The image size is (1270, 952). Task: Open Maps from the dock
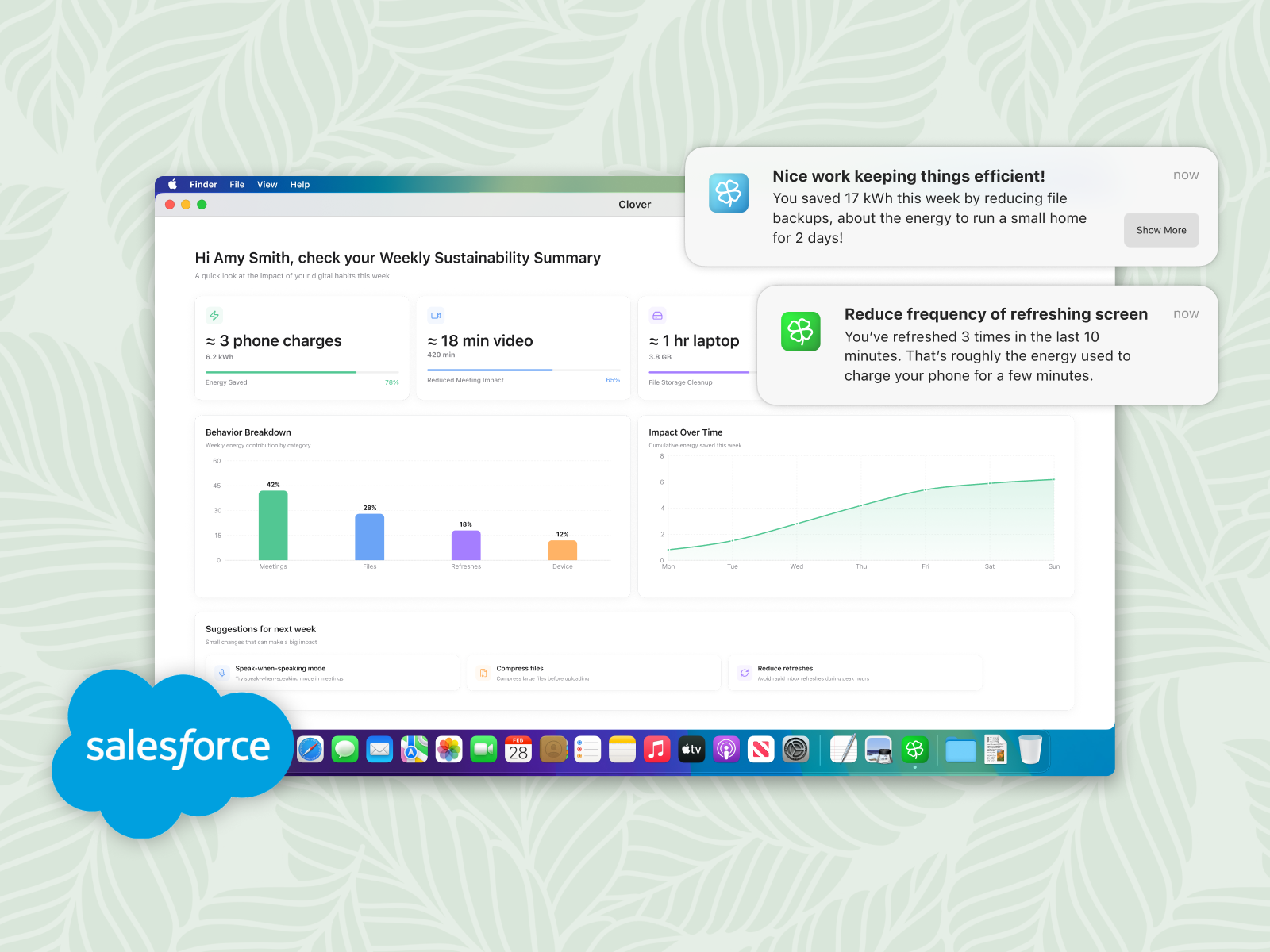click(x=414, y=749)
